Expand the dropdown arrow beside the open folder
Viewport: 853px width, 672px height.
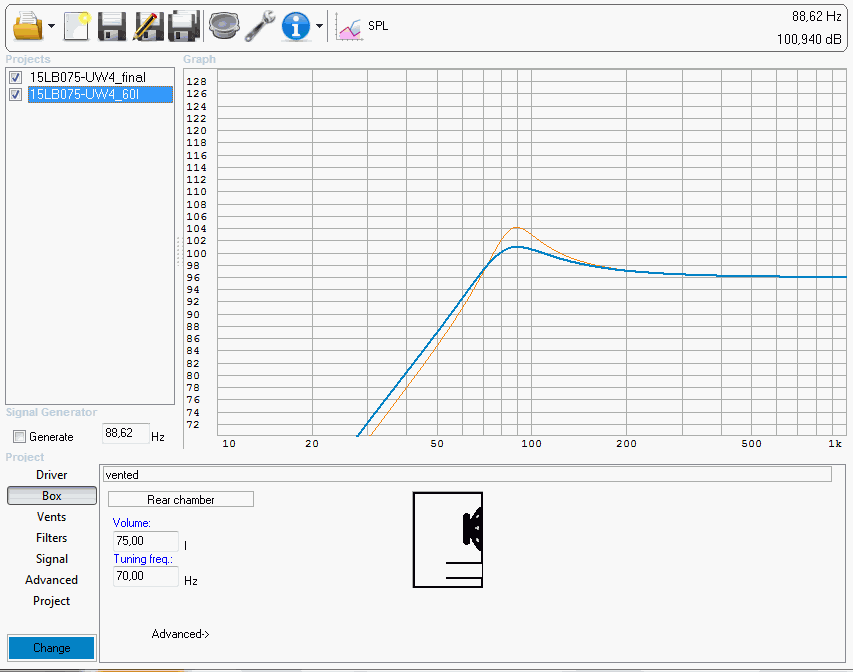pos(51,26)
